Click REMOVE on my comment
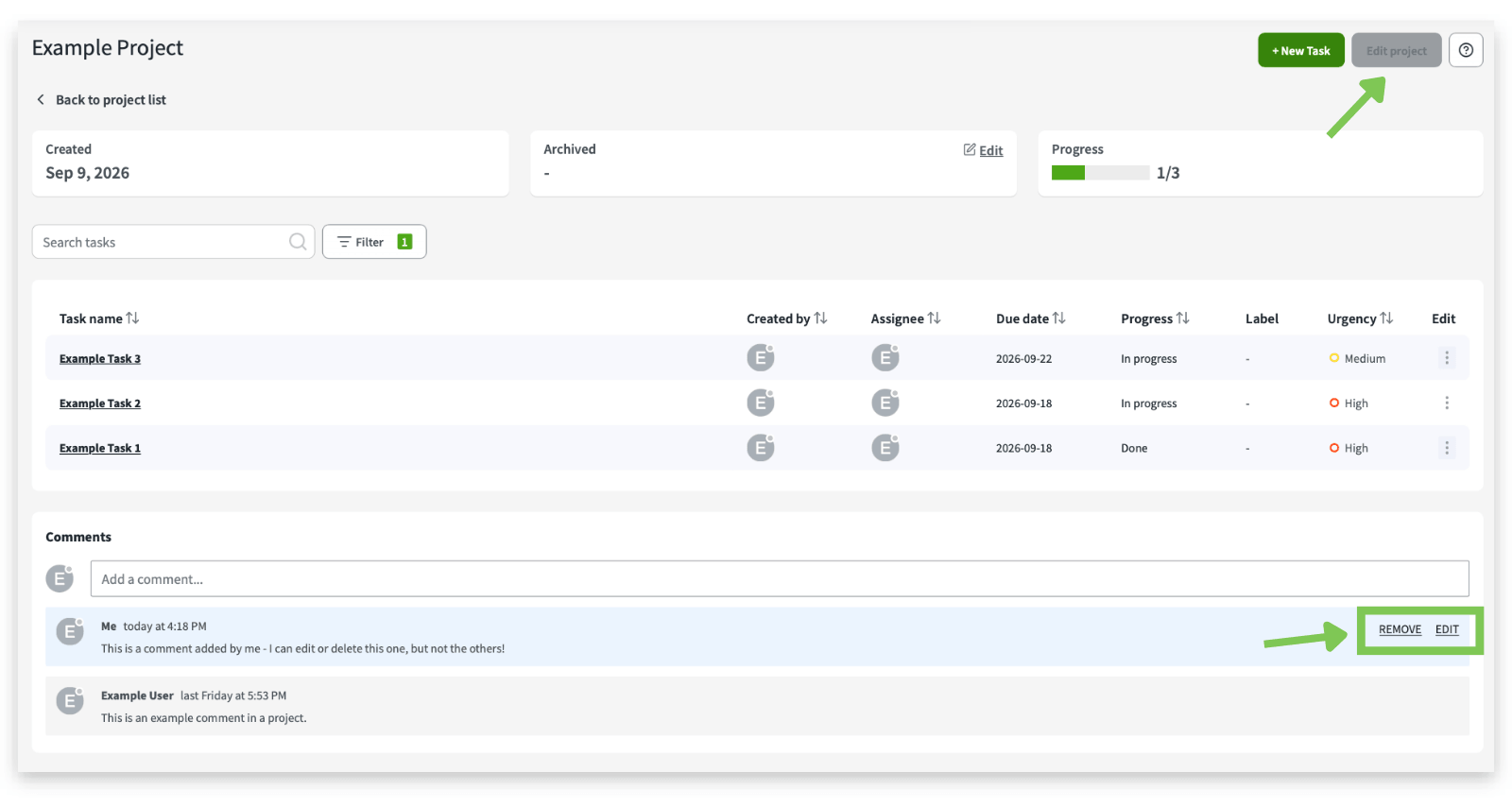 [1400, 629]
